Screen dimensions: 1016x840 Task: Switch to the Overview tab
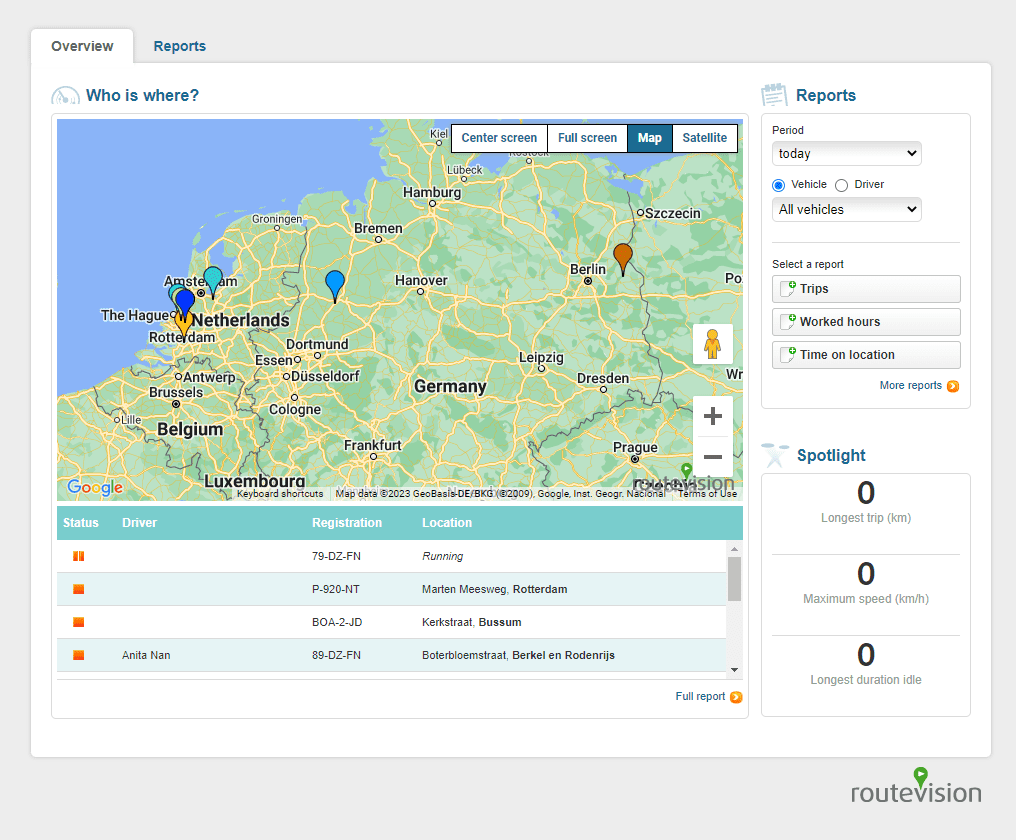pyautogui.click(x=82, y=46)
